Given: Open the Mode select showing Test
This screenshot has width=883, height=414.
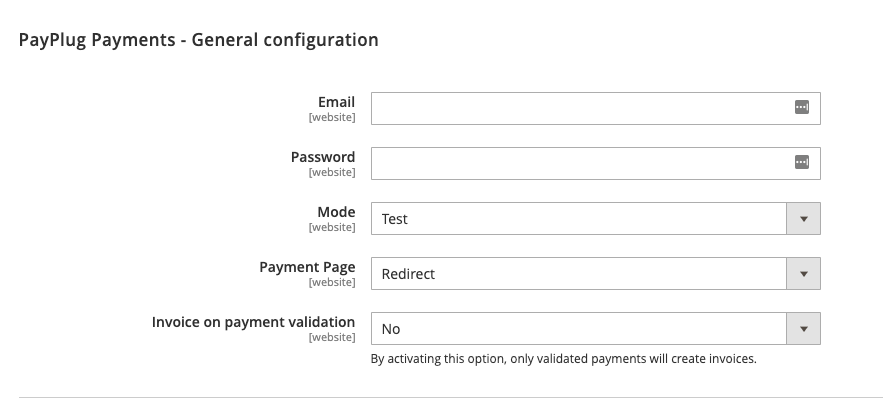Looking at the screenshot, I should [x=580, y=218].
